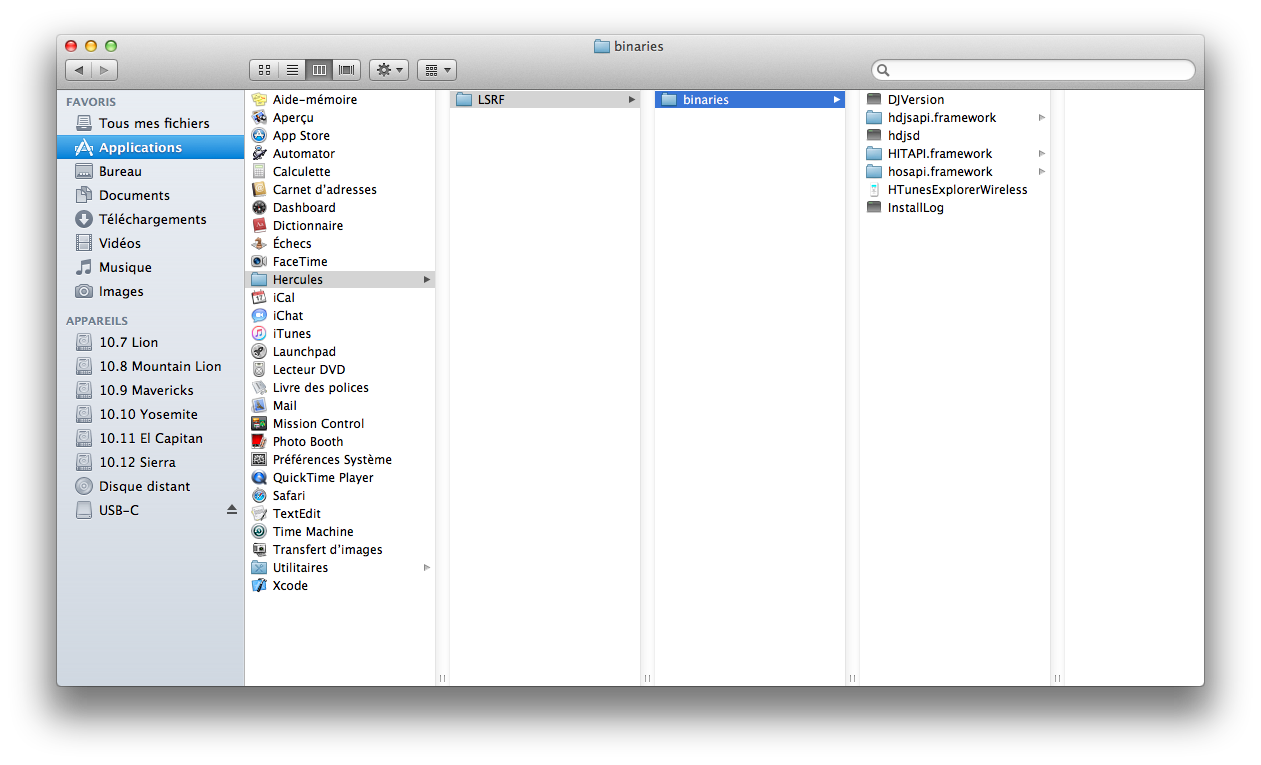Select Livre des polices application

click(341, 387)
